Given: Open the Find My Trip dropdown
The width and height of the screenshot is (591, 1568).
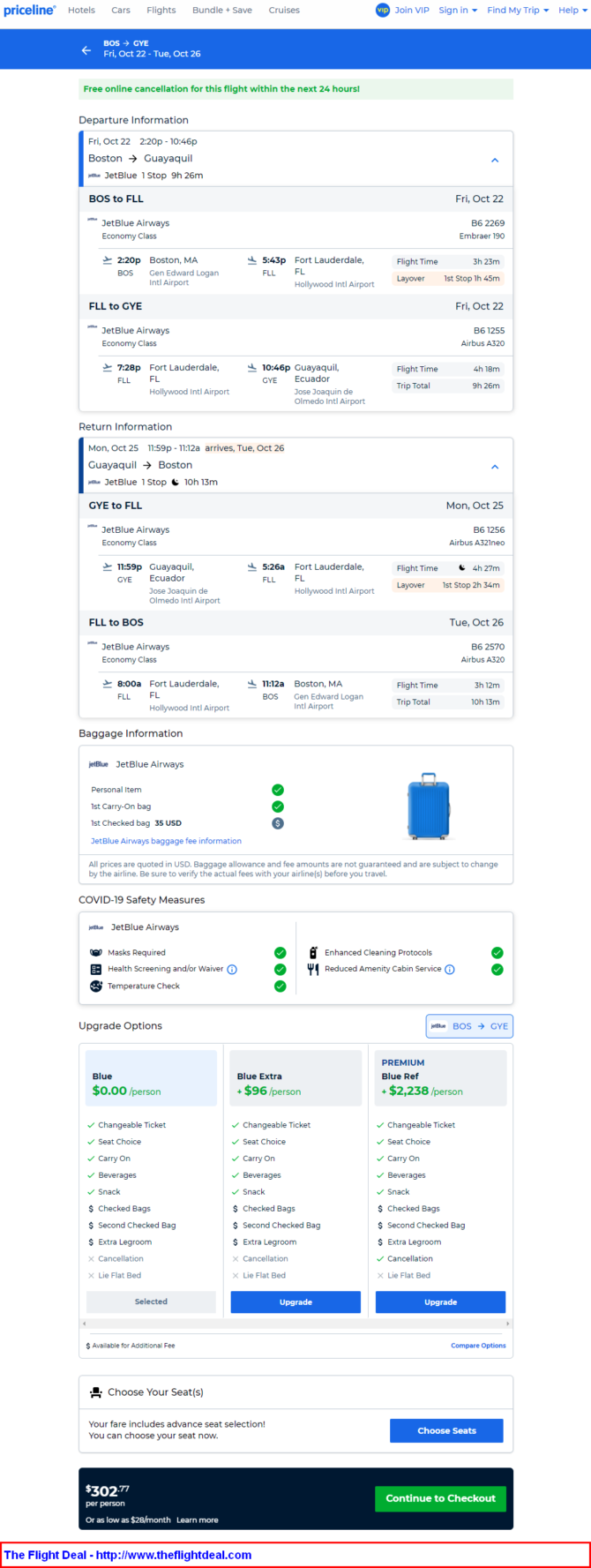Looking at the screenshot, I should [x=518, y=11].
